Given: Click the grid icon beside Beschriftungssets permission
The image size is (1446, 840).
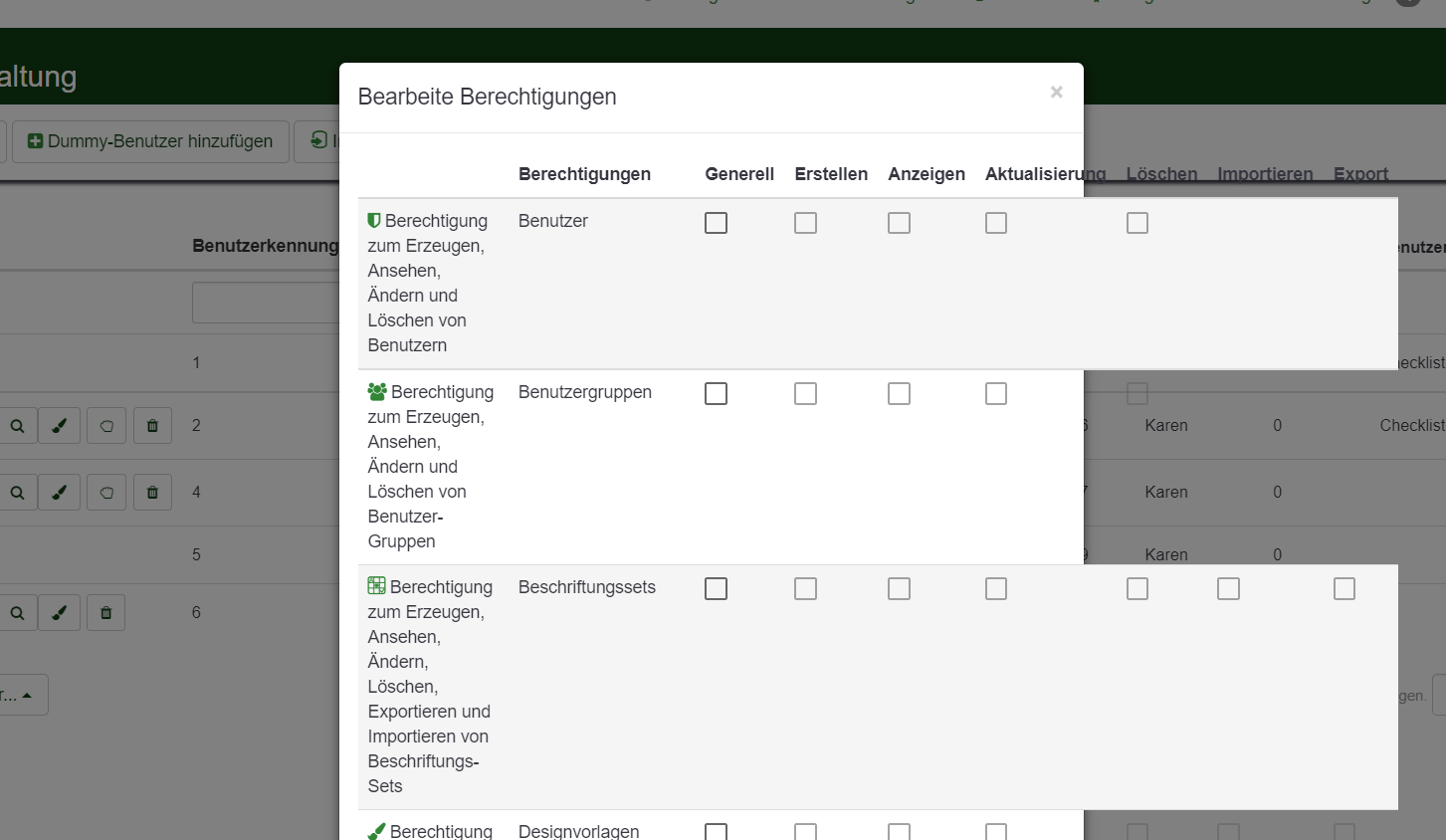Looking at the screenshot, I should [376, 586].
